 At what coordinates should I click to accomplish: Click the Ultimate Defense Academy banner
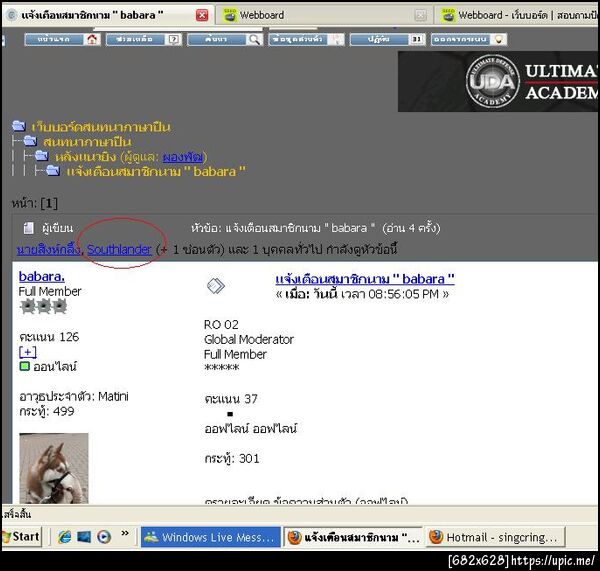coord(499,82)
